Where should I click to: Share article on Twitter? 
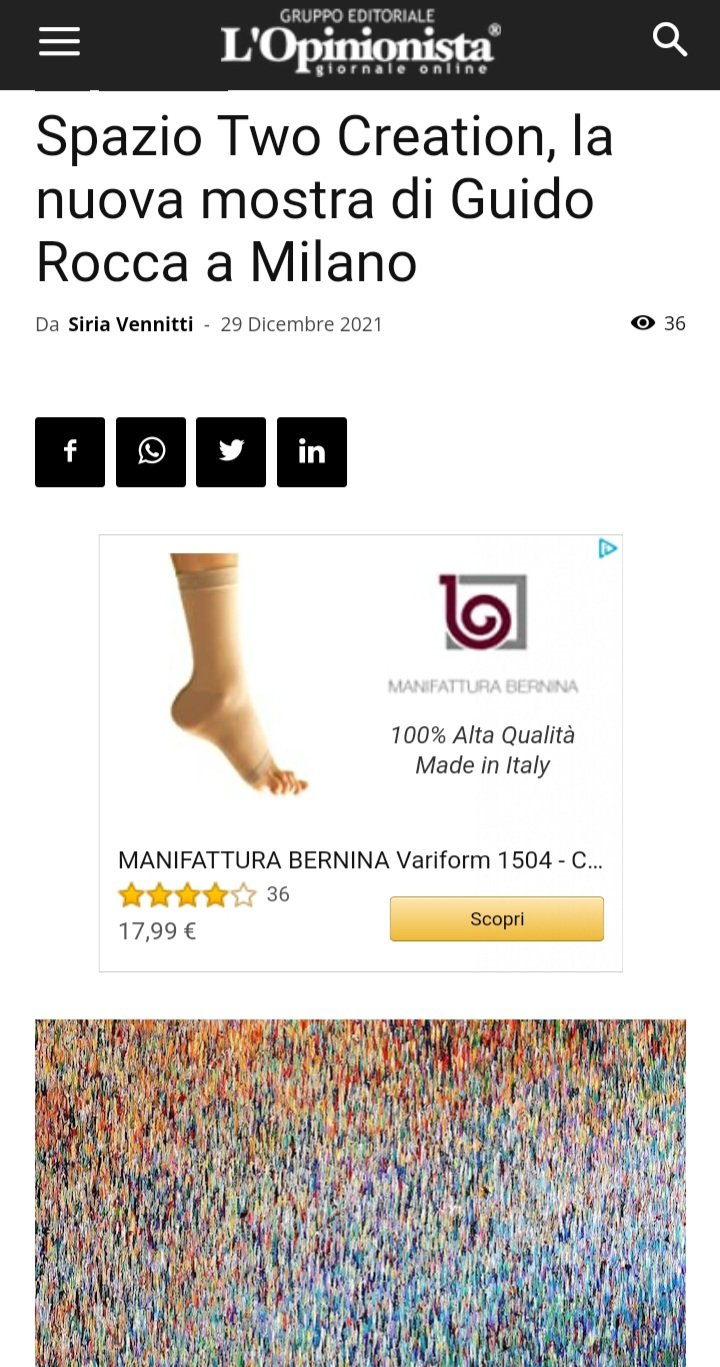point(231,452)
